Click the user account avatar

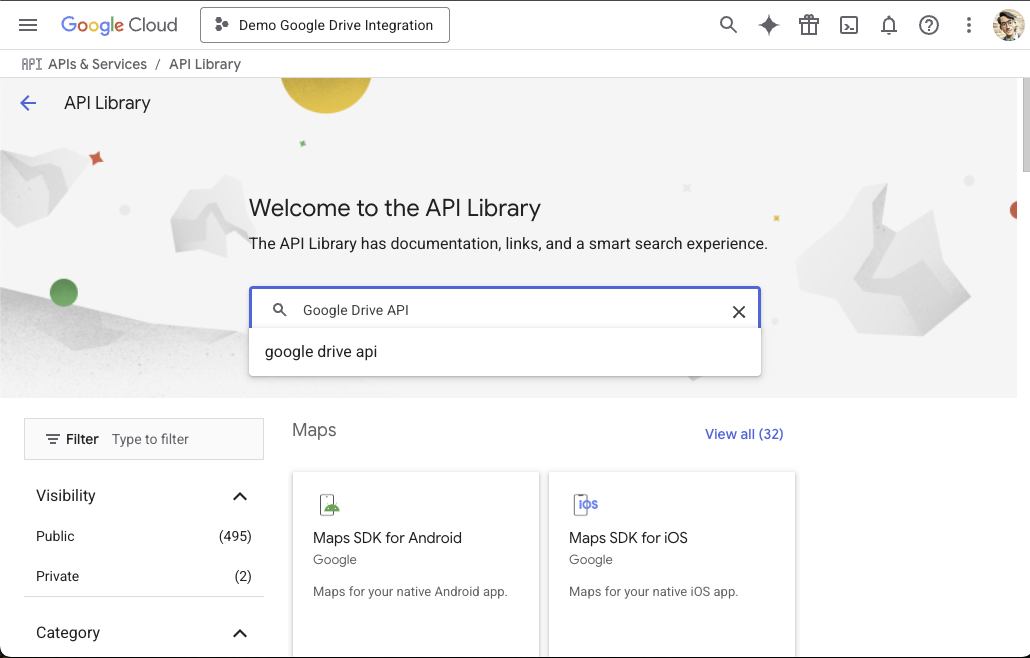coord(1008,25)
